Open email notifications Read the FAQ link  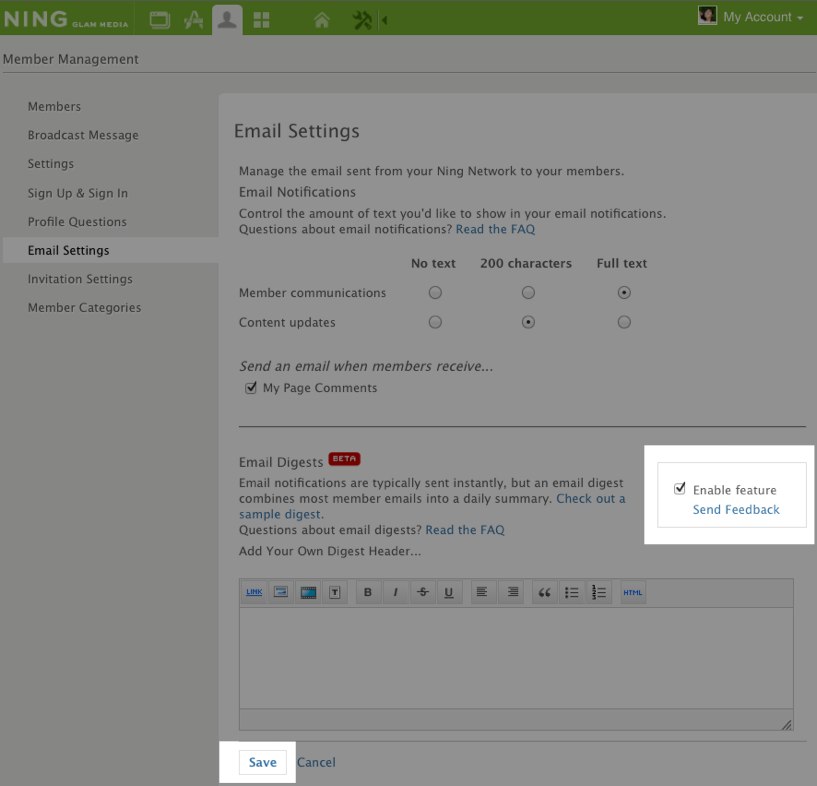(x=495, y=229)
